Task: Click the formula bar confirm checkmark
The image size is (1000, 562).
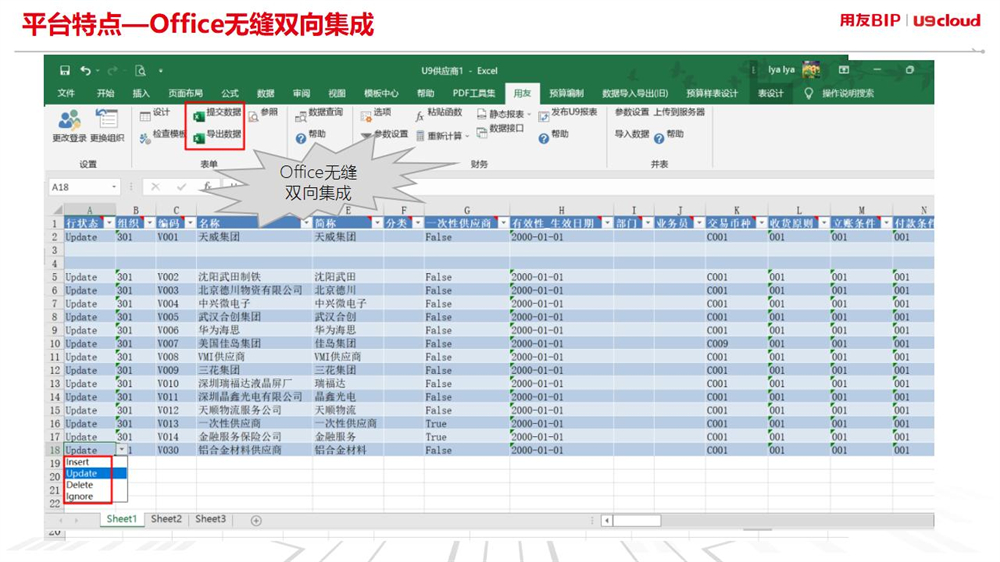Action: click(x=181, y=187)
